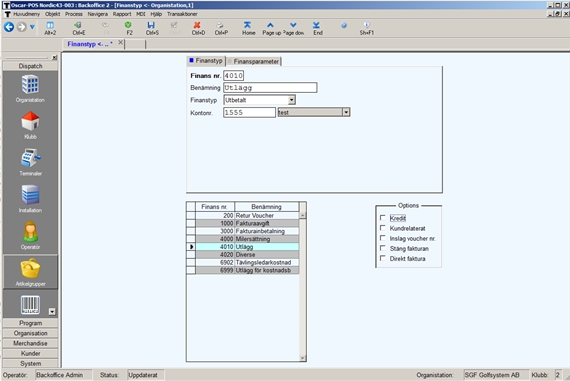Click the barcode icon in sidebar
This screenshot has height=381, width=570.
tap(30, 305)
